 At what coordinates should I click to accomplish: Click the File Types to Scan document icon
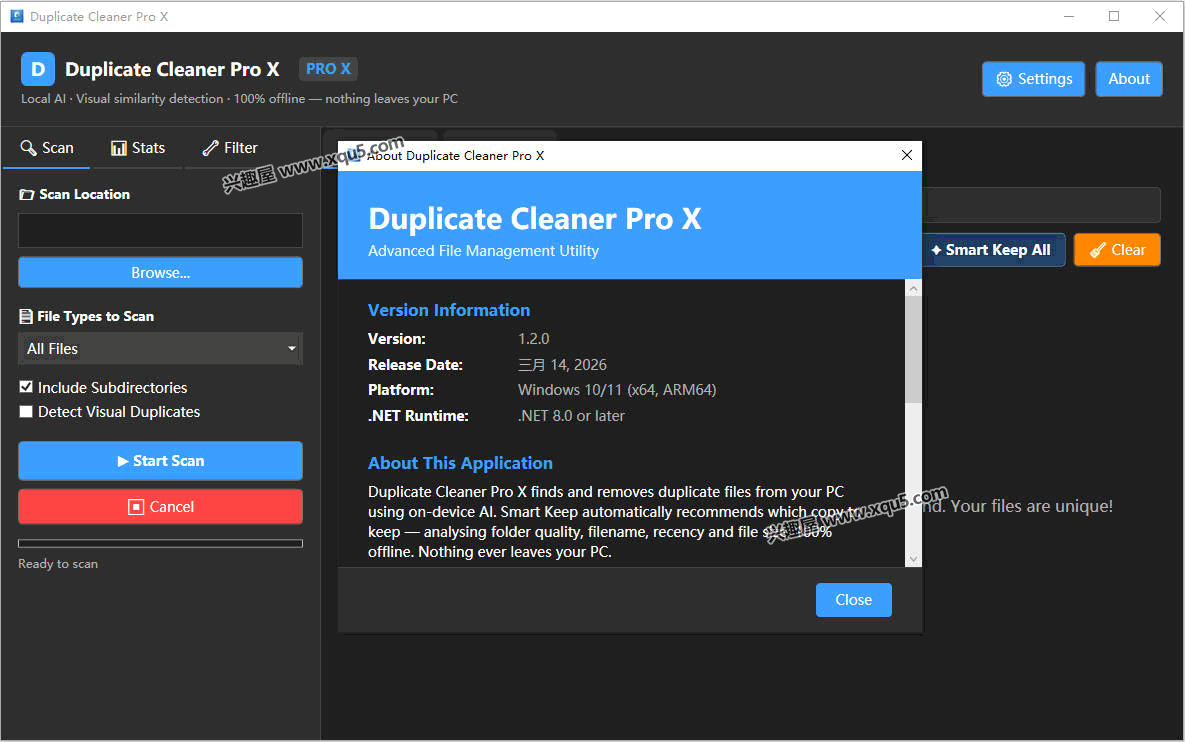(26, 317)
